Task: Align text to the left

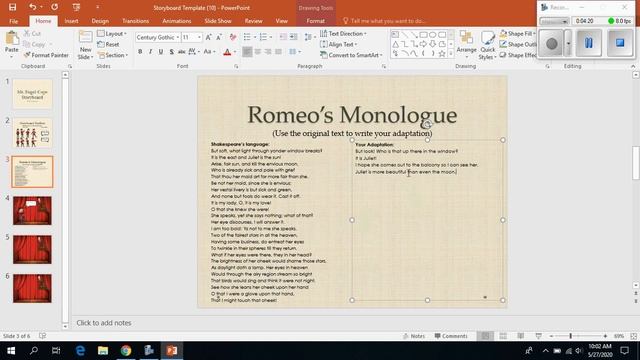Action: (x=247, y=51)
